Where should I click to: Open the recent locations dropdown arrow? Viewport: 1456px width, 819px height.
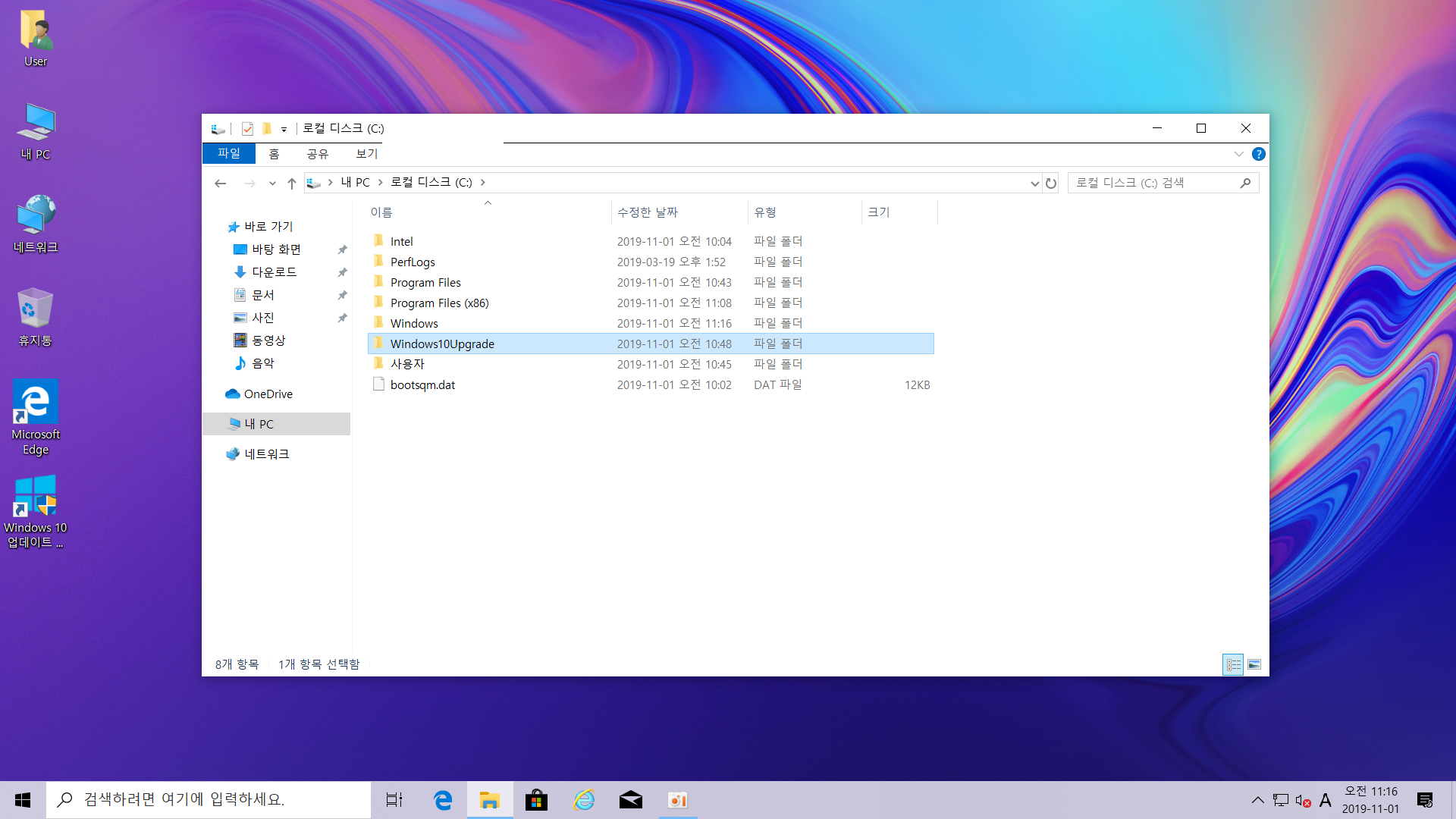272,184
